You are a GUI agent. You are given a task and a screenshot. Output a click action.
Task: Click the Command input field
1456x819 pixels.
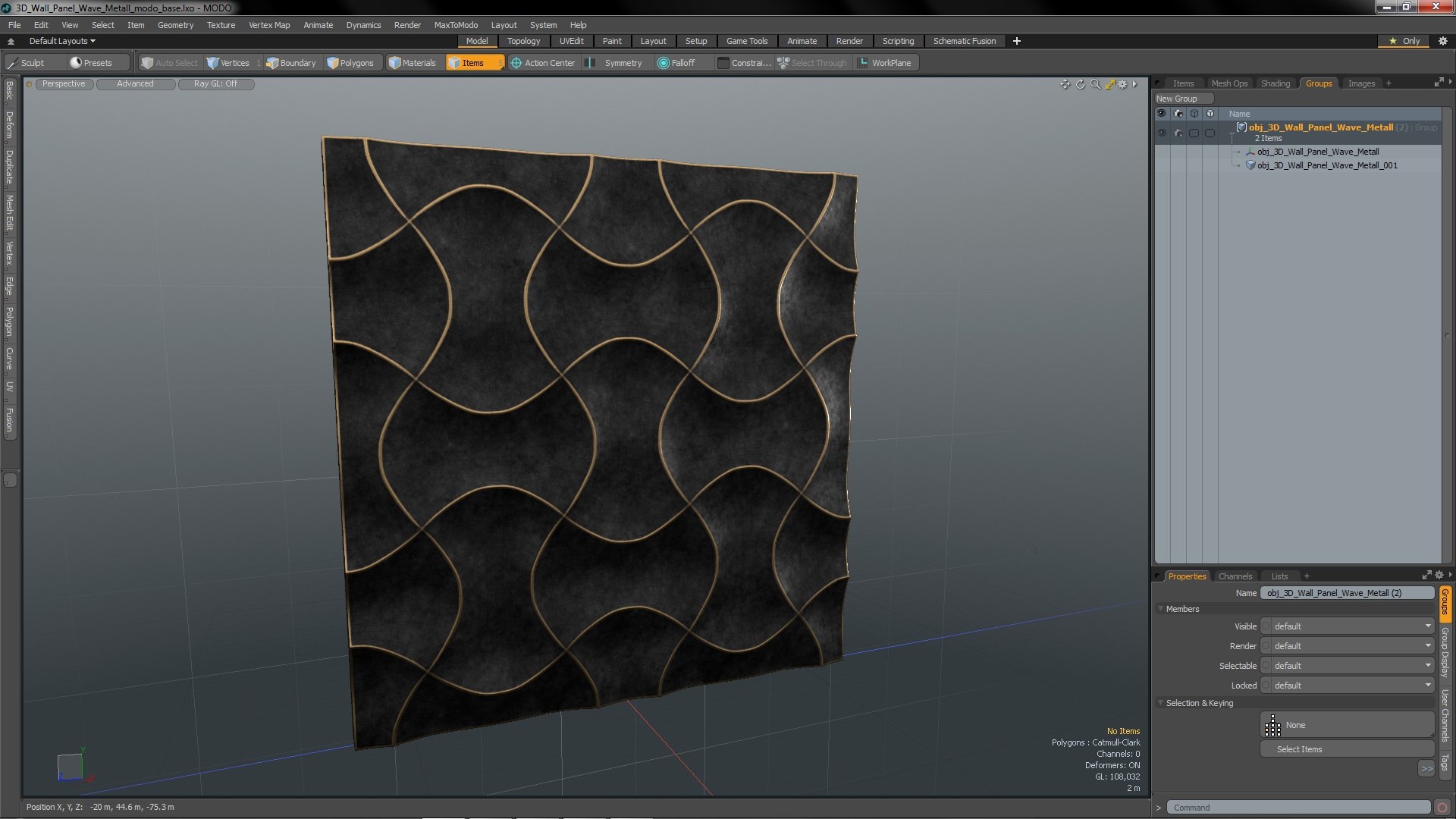click(1298, 808)
